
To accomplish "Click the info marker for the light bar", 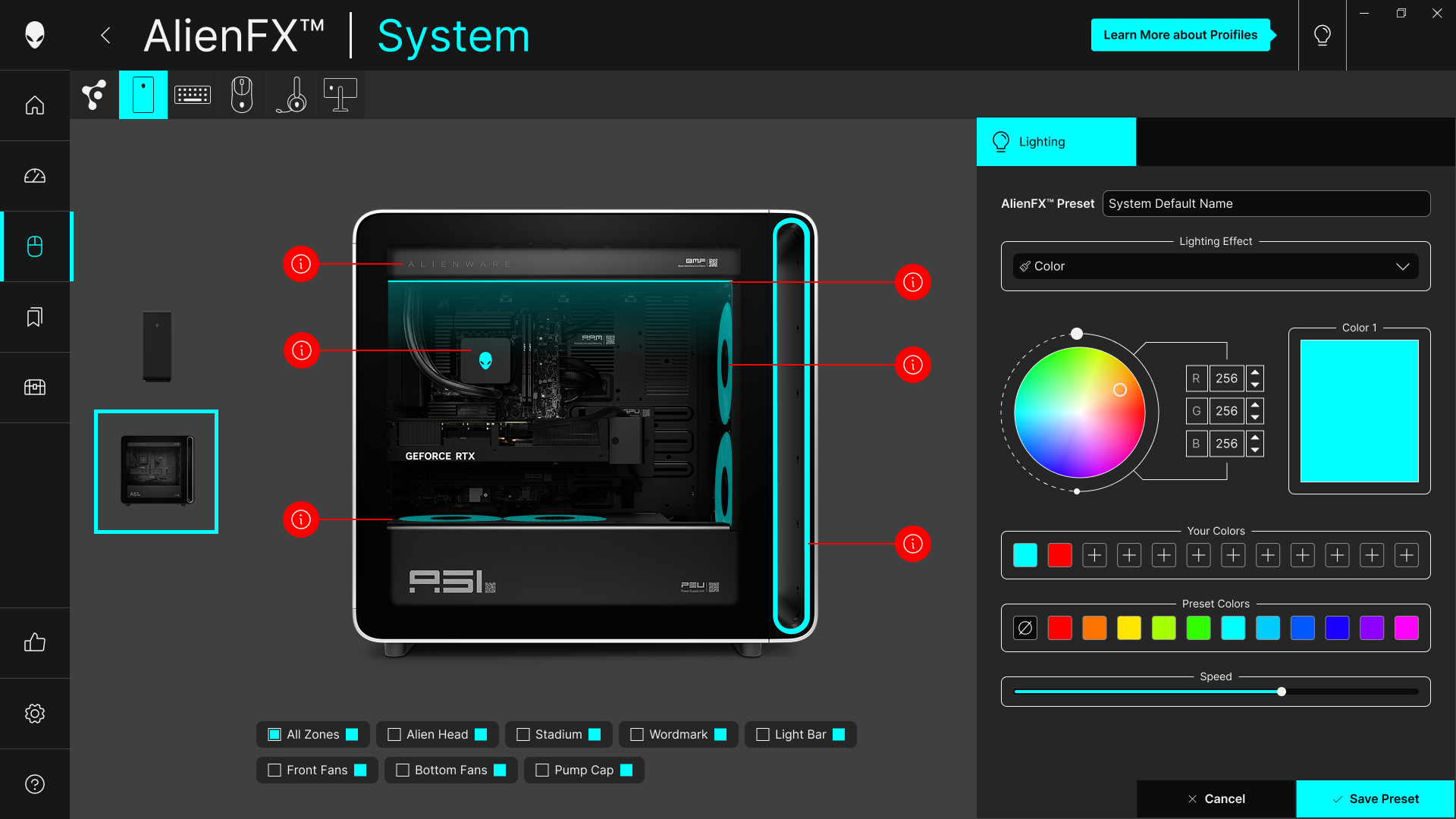I will coord(913,544).
